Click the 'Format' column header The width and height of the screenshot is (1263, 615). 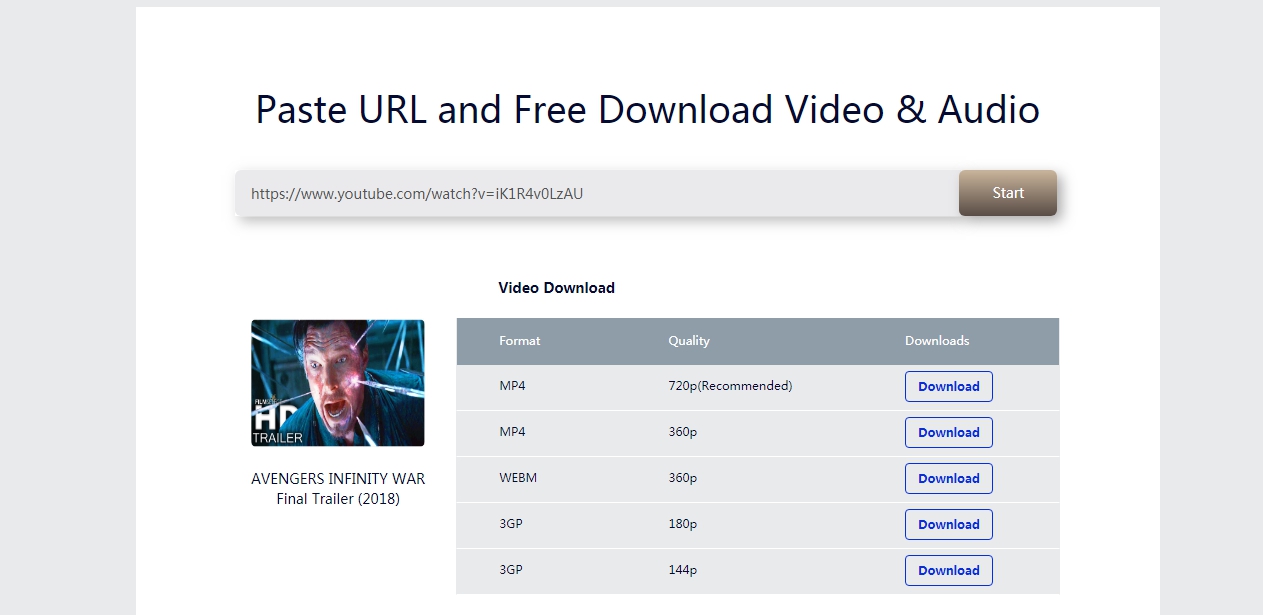point(520,341)
